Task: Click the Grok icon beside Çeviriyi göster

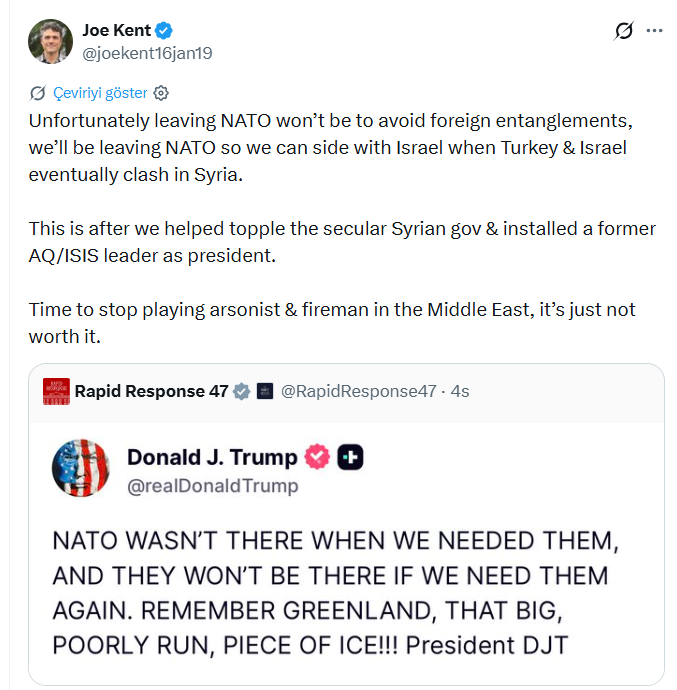Action: click(38, 93)
